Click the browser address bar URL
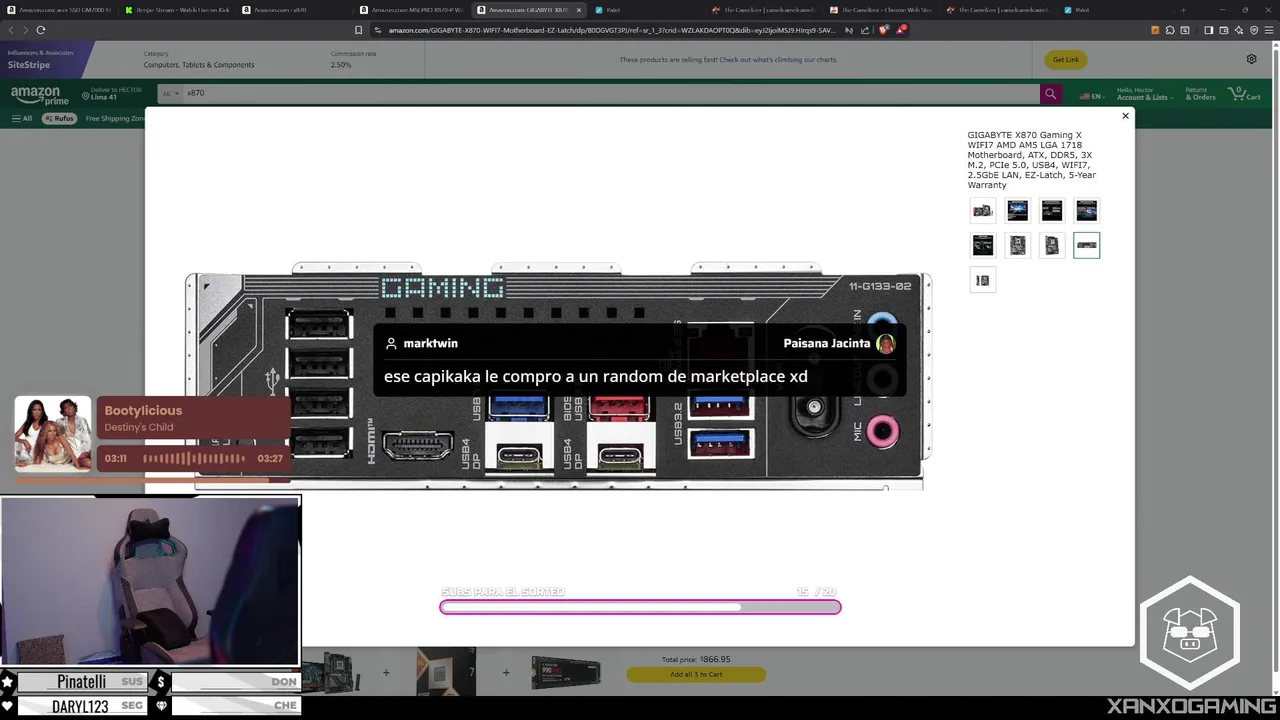The image size is (1280, 720). [x=612, y=30]
